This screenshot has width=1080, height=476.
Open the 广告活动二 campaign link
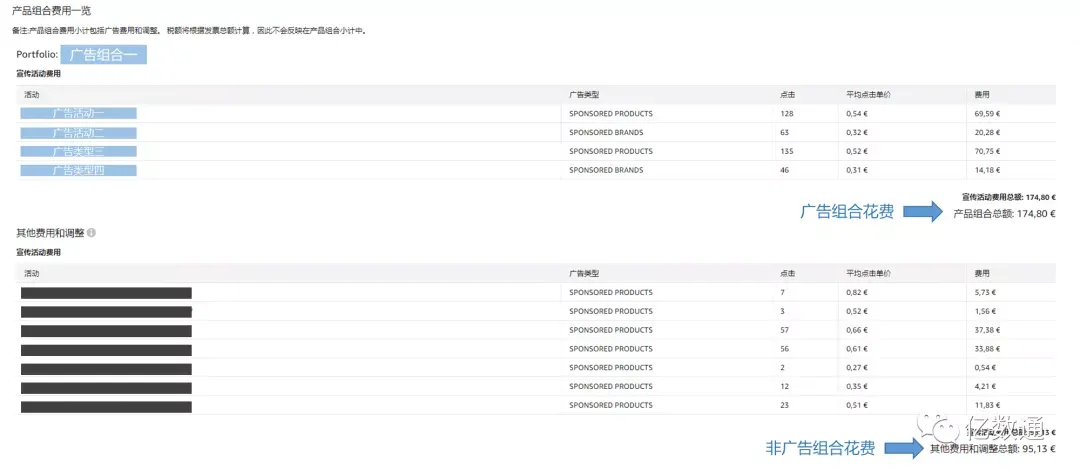(79, 133)
